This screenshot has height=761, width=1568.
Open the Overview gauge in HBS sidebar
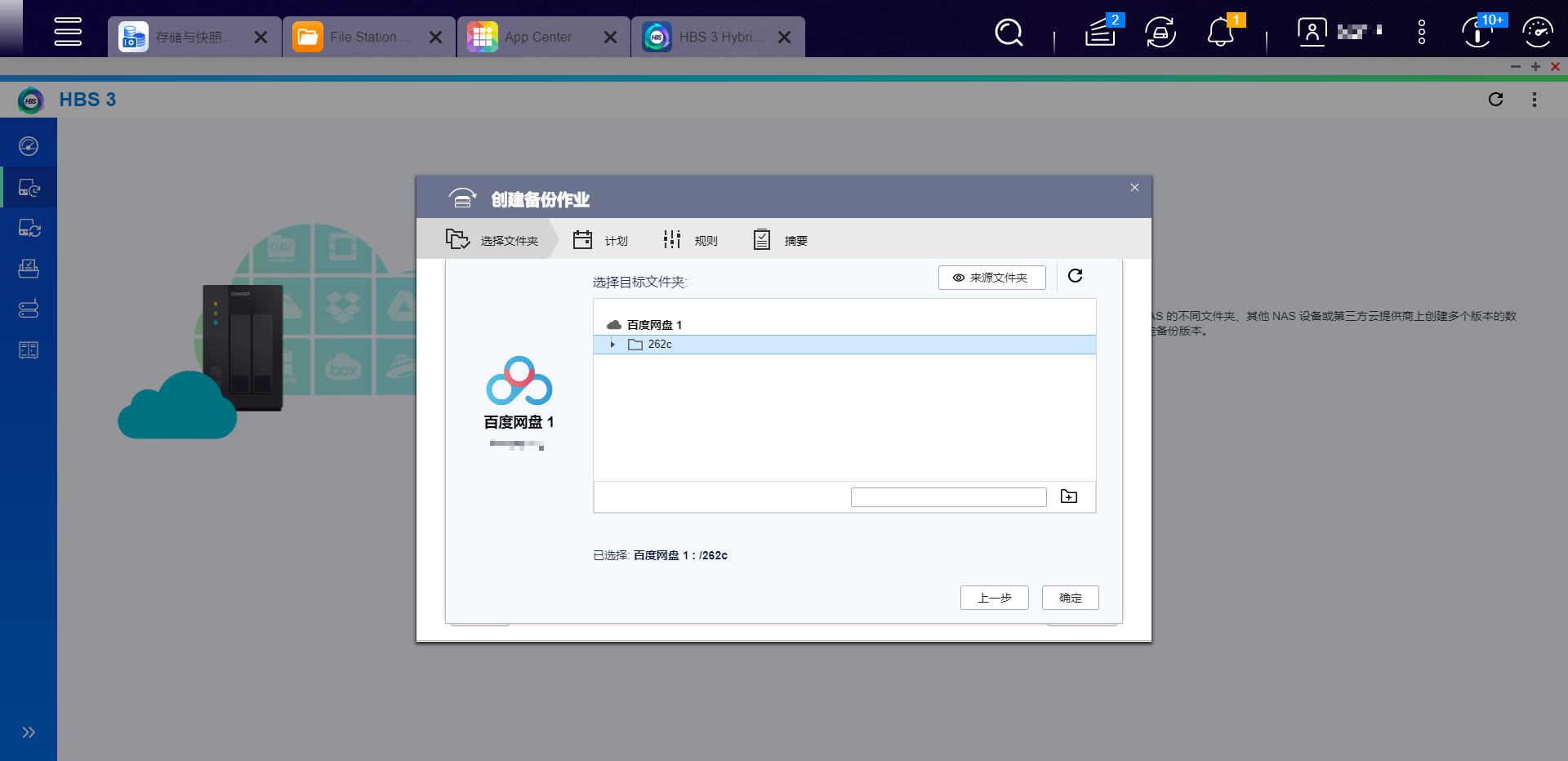pyautogui.click(x=29, y=146)
